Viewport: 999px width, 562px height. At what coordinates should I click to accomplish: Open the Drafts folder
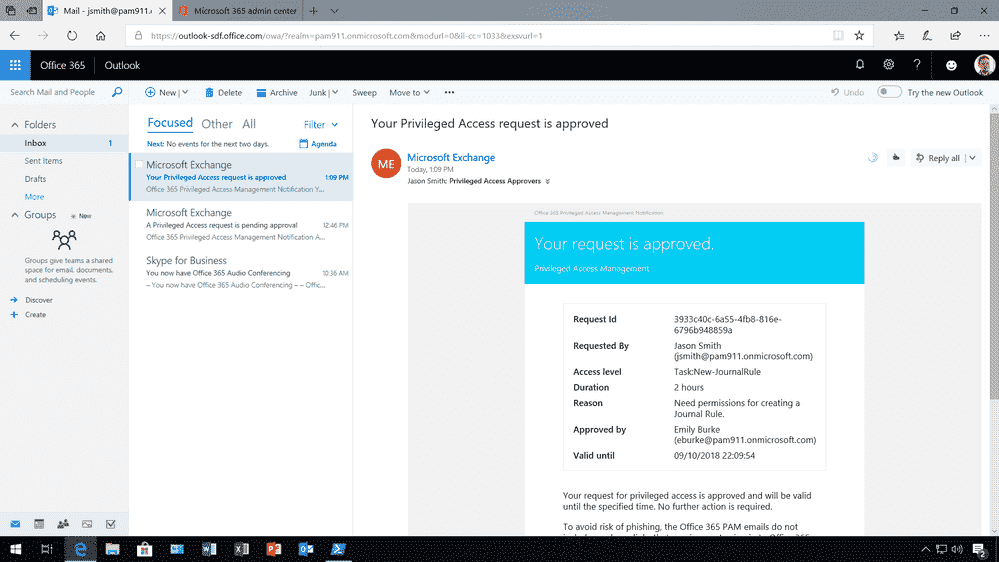[35, 178]
